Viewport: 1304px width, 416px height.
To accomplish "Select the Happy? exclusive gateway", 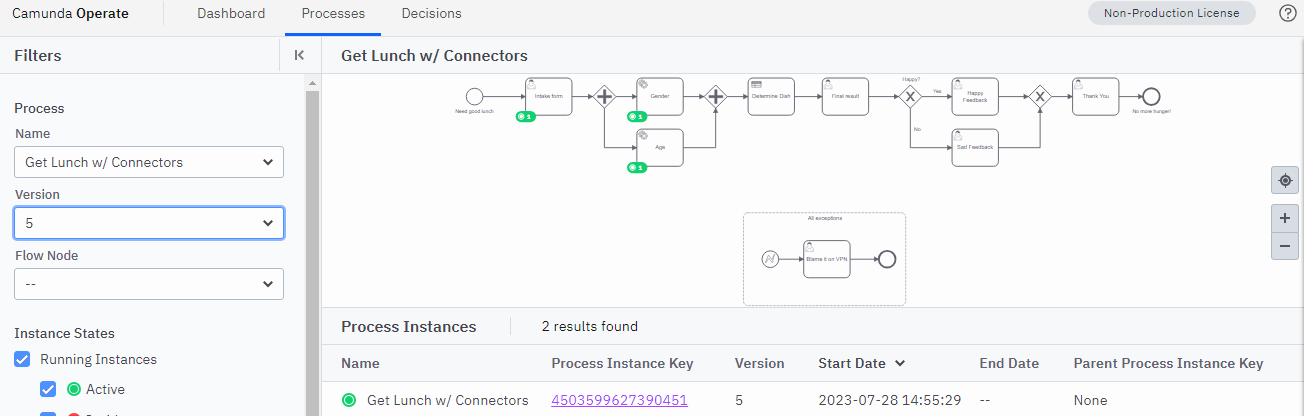I will [910, 96].
